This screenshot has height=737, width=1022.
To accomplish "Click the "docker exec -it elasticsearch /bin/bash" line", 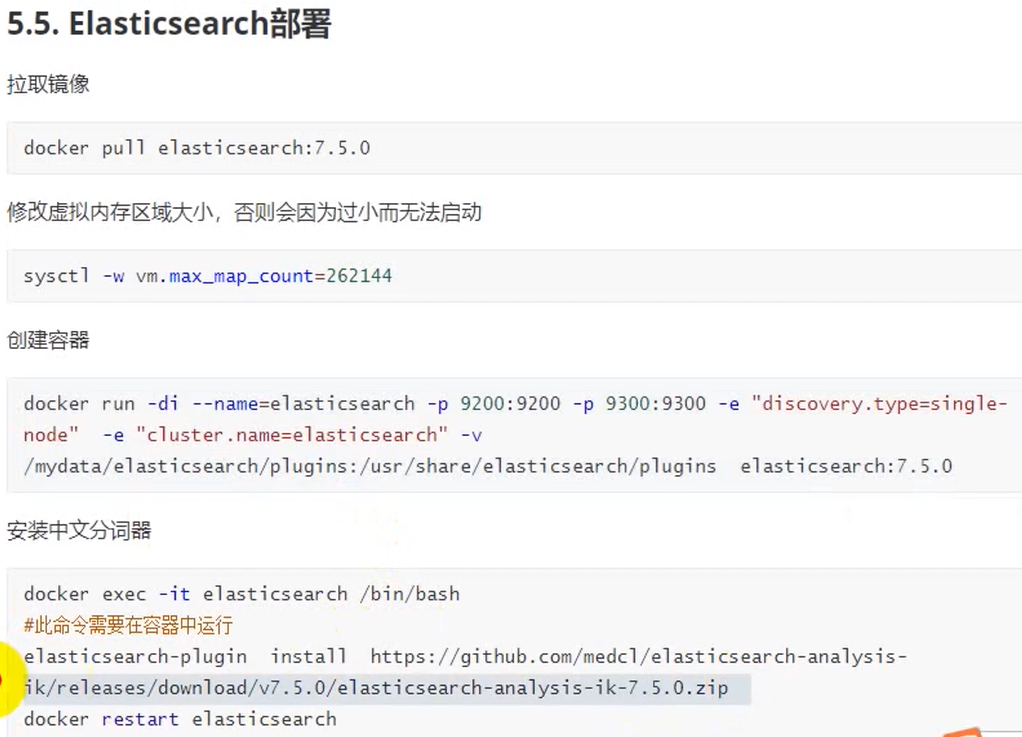I will click(x=242, y=594).
